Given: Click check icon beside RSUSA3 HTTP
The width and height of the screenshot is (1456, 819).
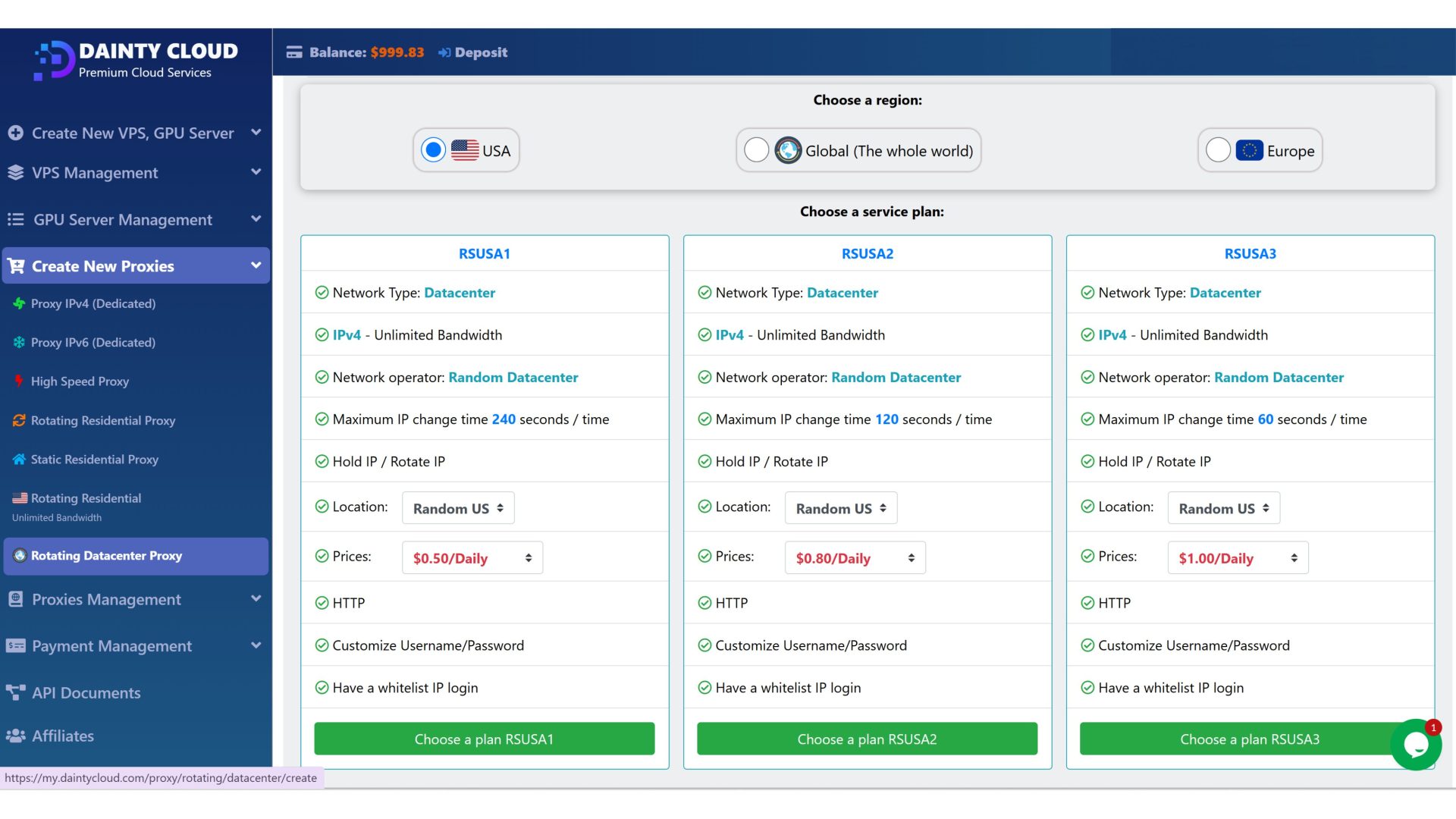Looking at the screenshot, I should click(1087, 603).
